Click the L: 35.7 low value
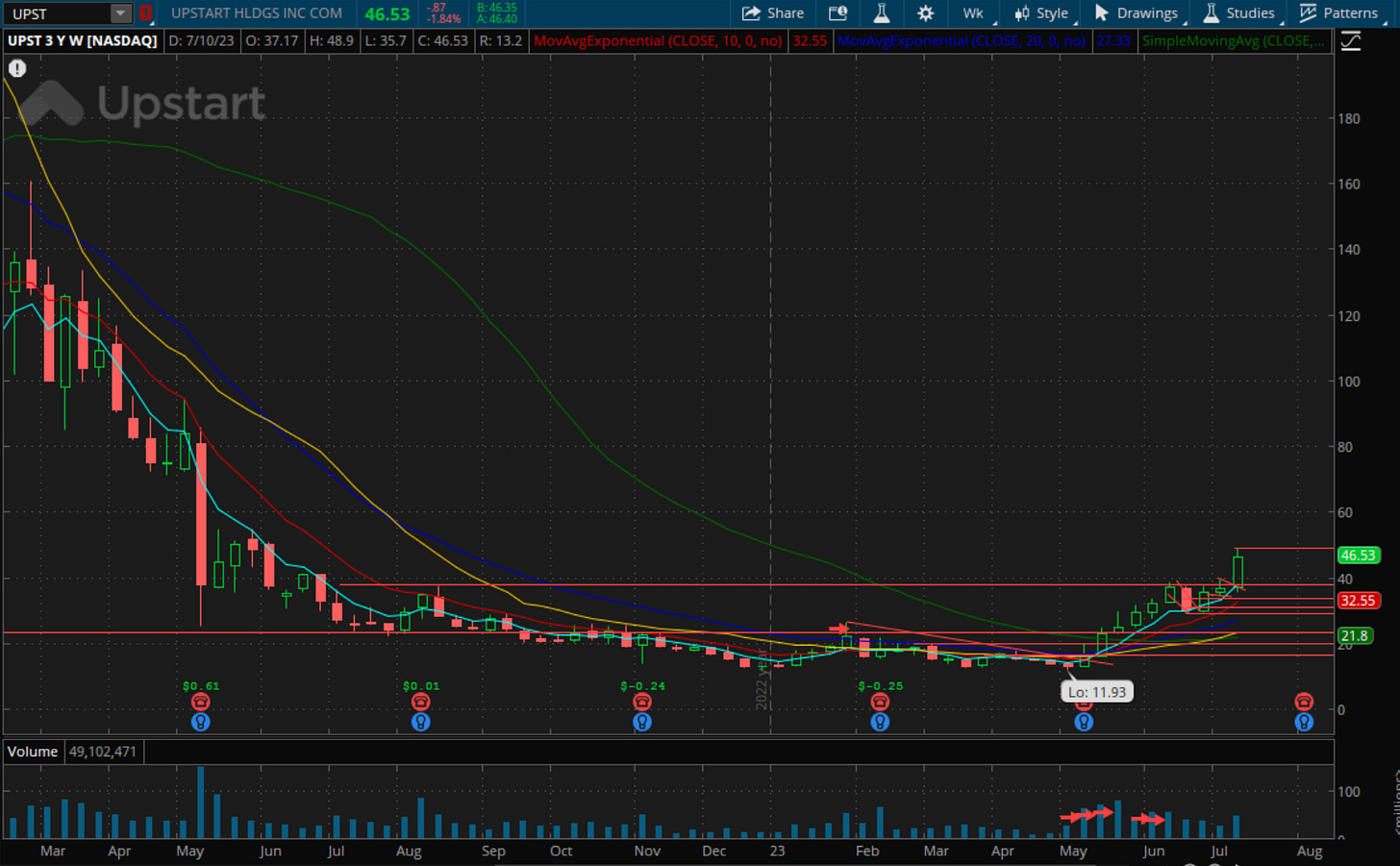The image size is (1400, 866). pos(386,41)
